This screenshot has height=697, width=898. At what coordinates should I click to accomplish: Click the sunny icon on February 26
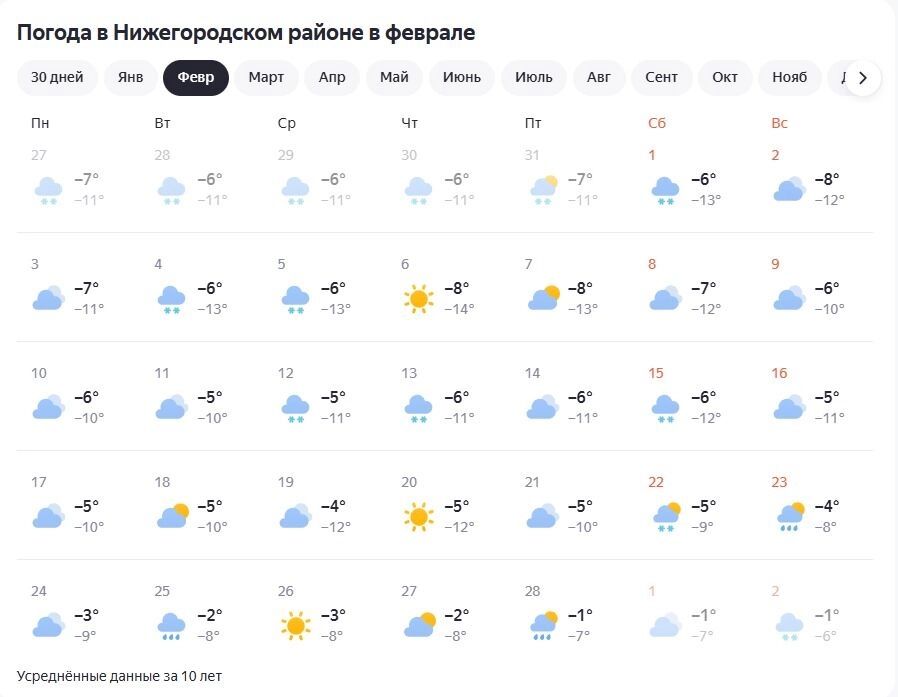tap(295, 625)
